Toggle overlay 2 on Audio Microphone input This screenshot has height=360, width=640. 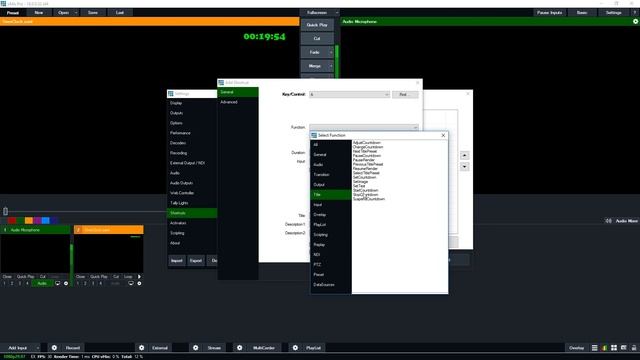[12, 283]
